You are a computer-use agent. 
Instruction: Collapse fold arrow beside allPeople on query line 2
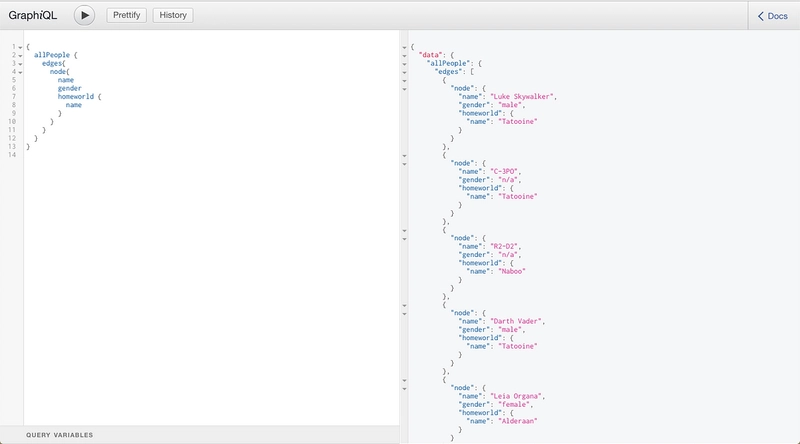click(20, 56)
